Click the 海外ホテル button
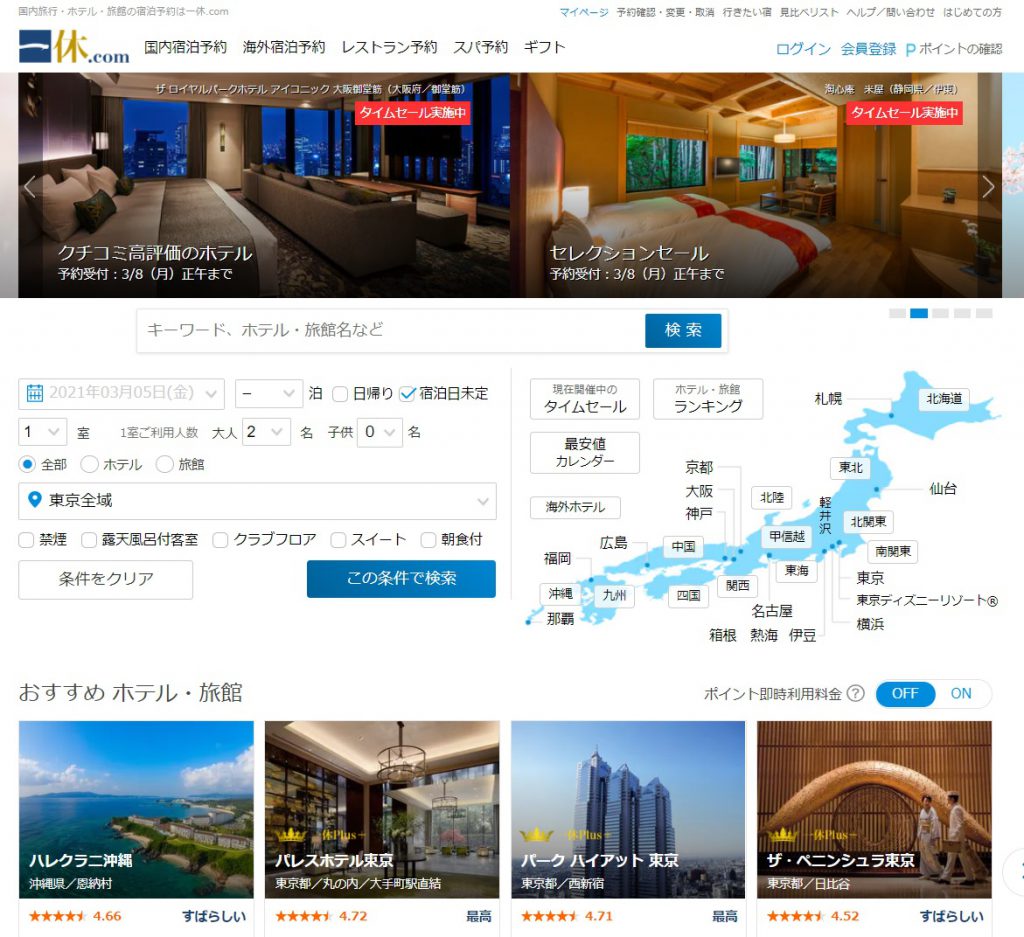Image resolution: width=1024 pixels, height=937 pixels. [x=575, y=507]
